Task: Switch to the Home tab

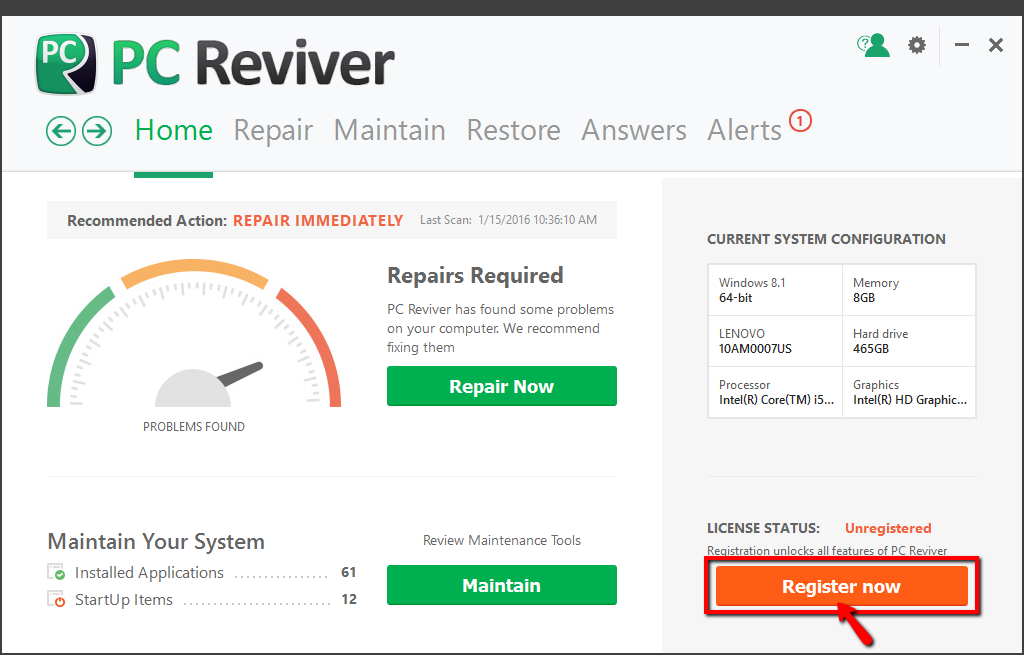Action: [174, 130]
